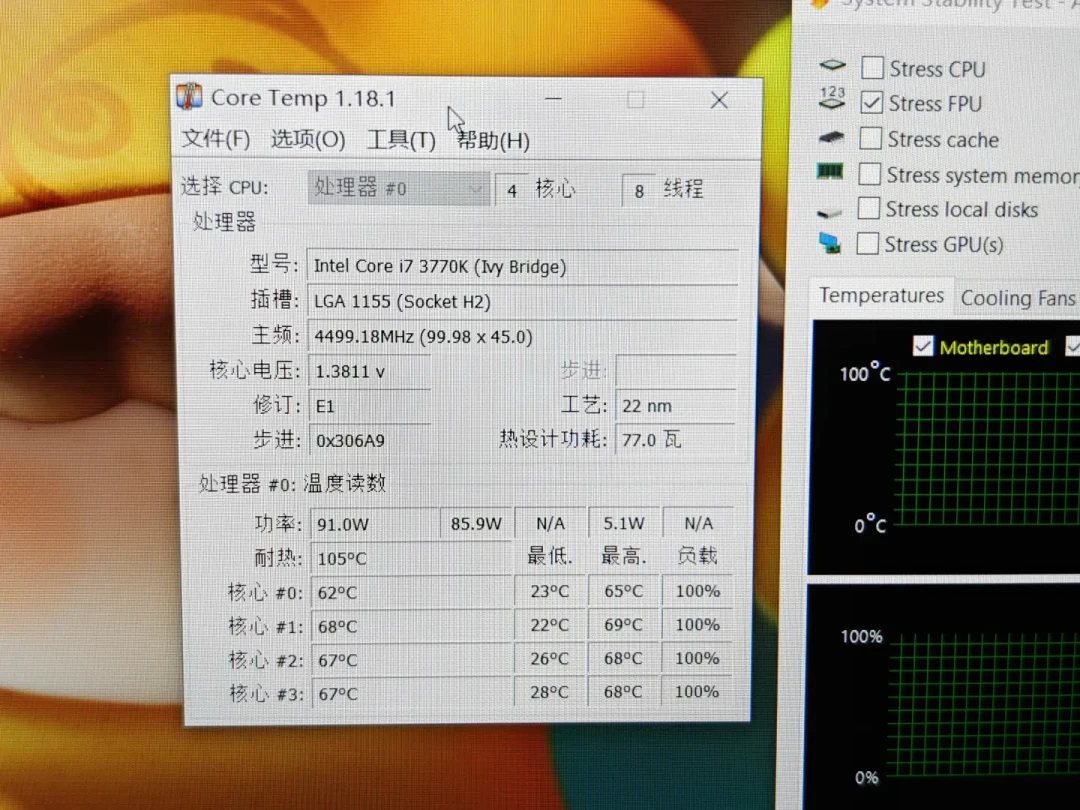This screenshot has height=810, width=1080.
Task: Click the LGA 1155 (Socket H2) field
Action: click(x=523, y=302)
